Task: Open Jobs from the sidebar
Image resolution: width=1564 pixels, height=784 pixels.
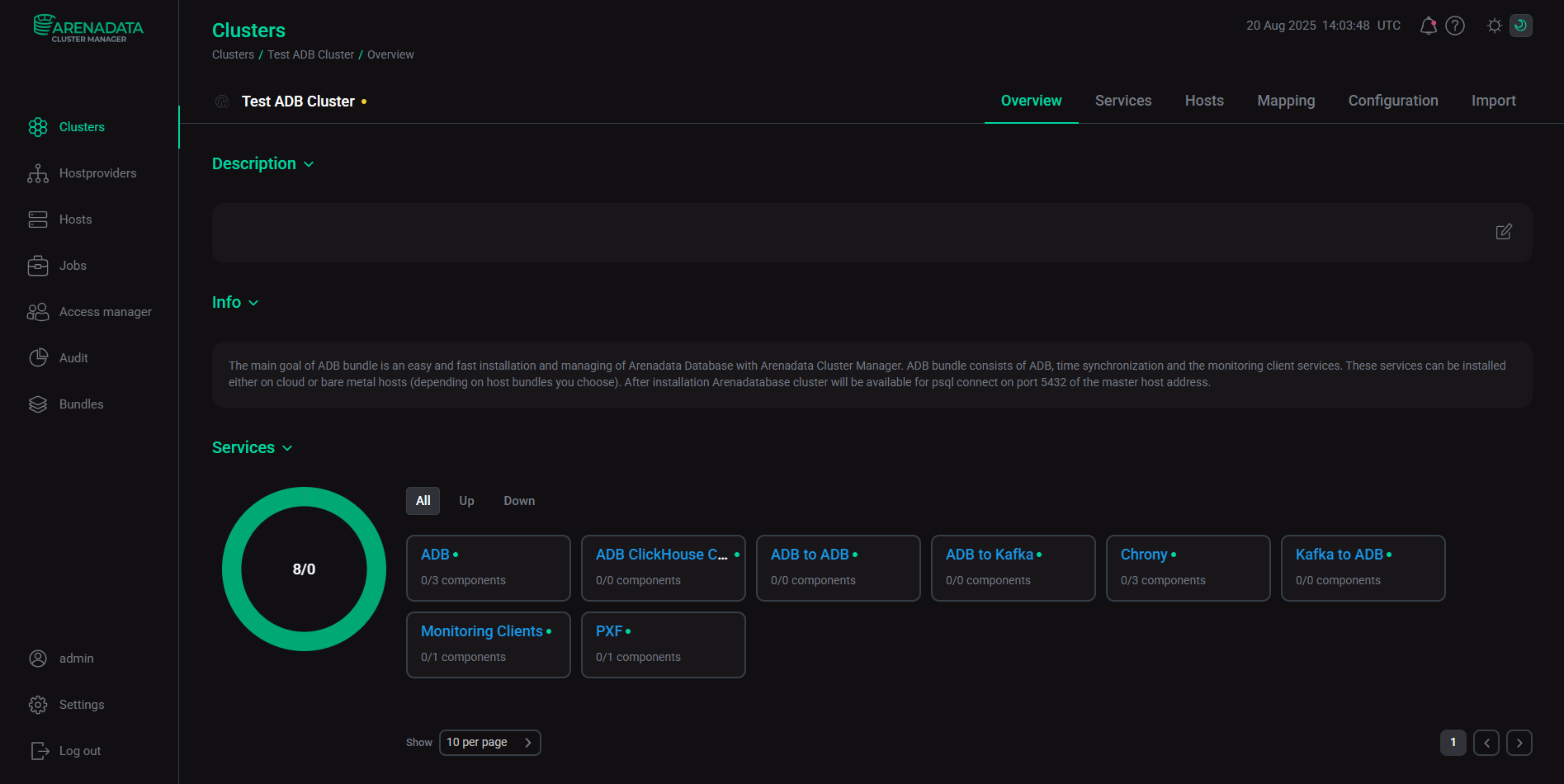Action: tap(73, 266)
